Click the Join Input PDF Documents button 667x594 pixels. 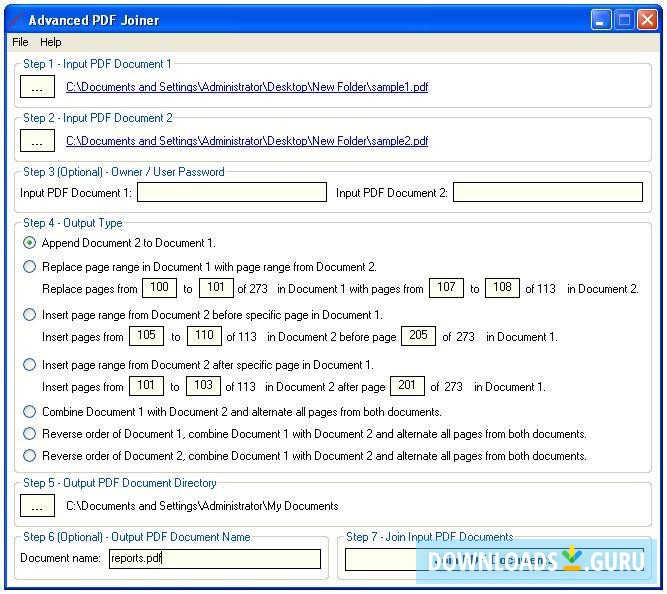coord(494,560)
